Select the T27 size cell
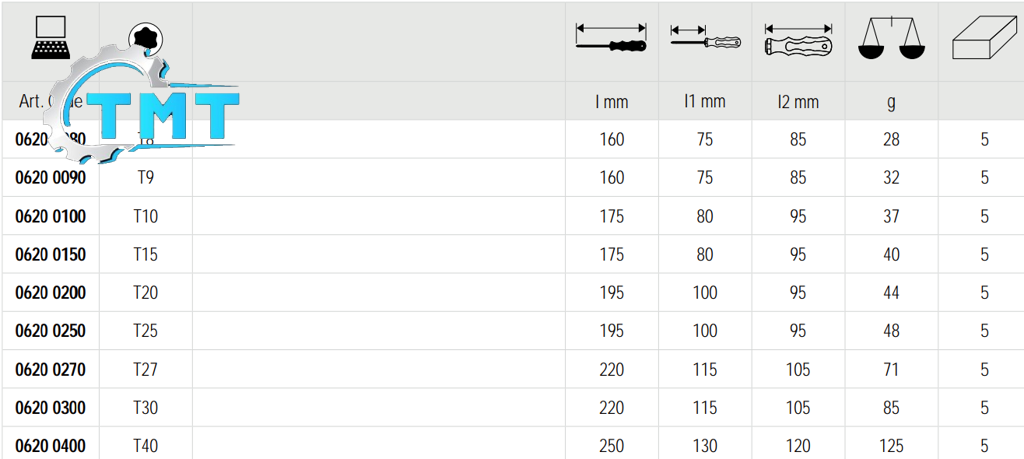The width and height of the screenshot is (1024, 459). coord(146,370)
